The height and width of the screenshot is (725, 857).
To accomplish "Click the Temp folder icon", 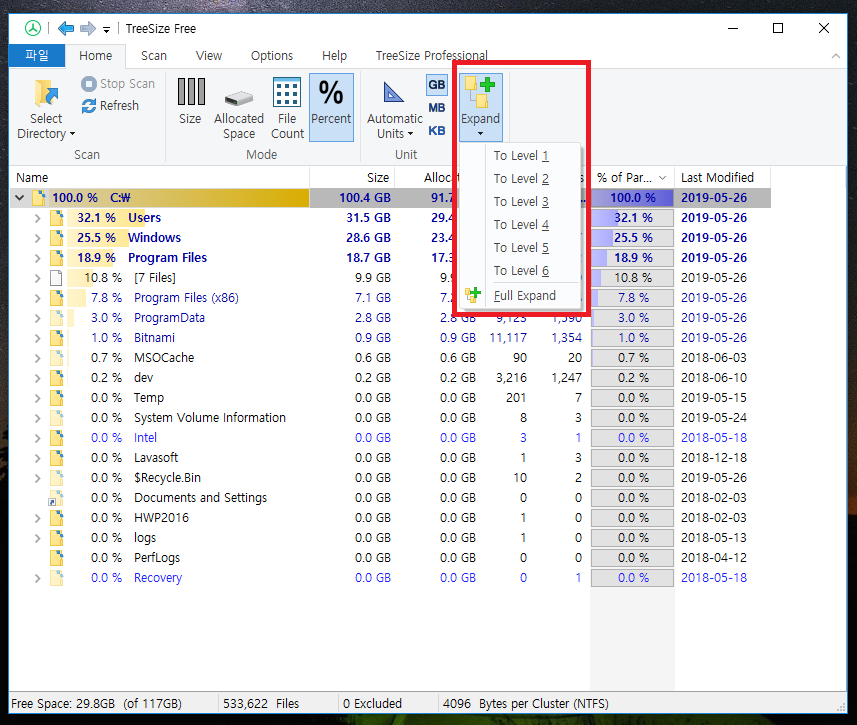I will 56,398.
